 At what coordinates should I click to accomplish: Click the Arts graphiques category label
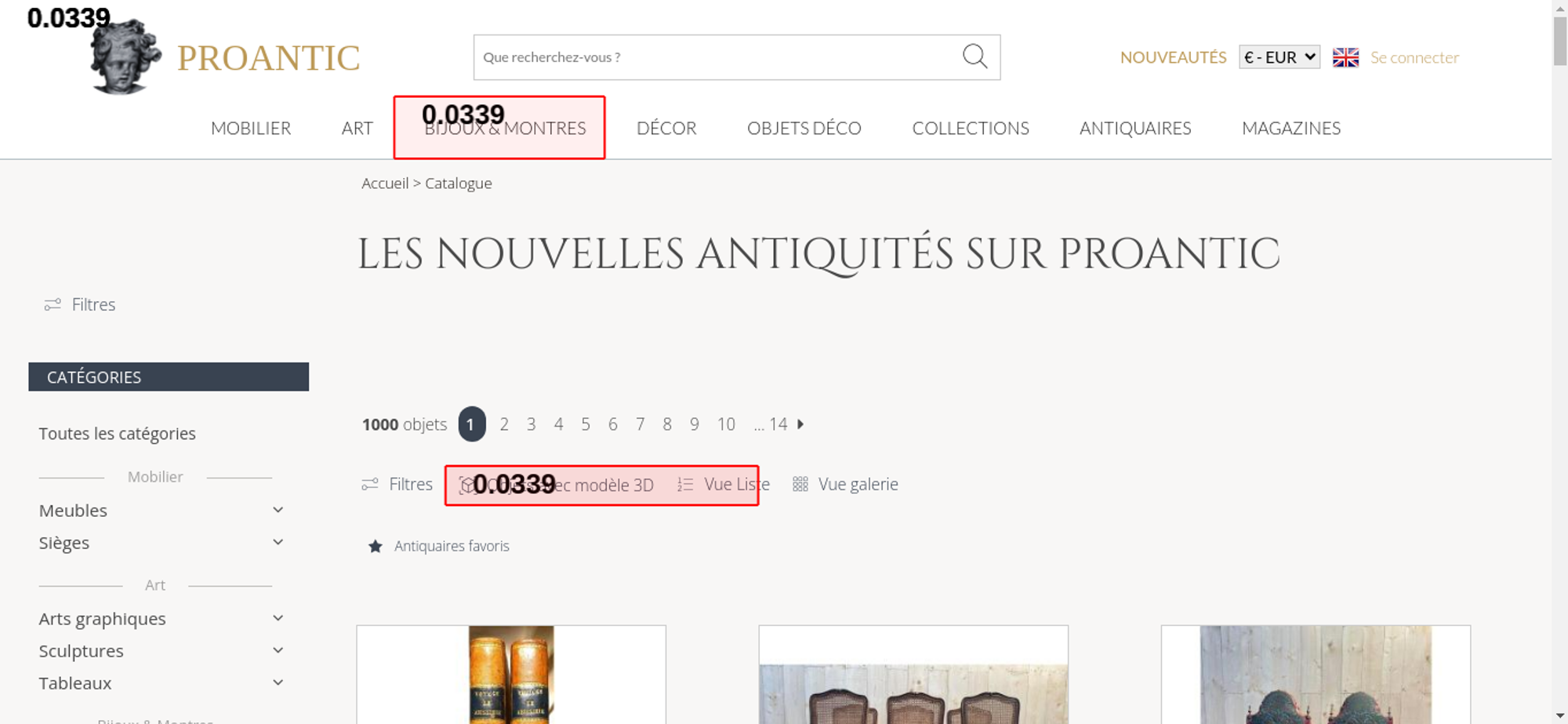(103, 619)
